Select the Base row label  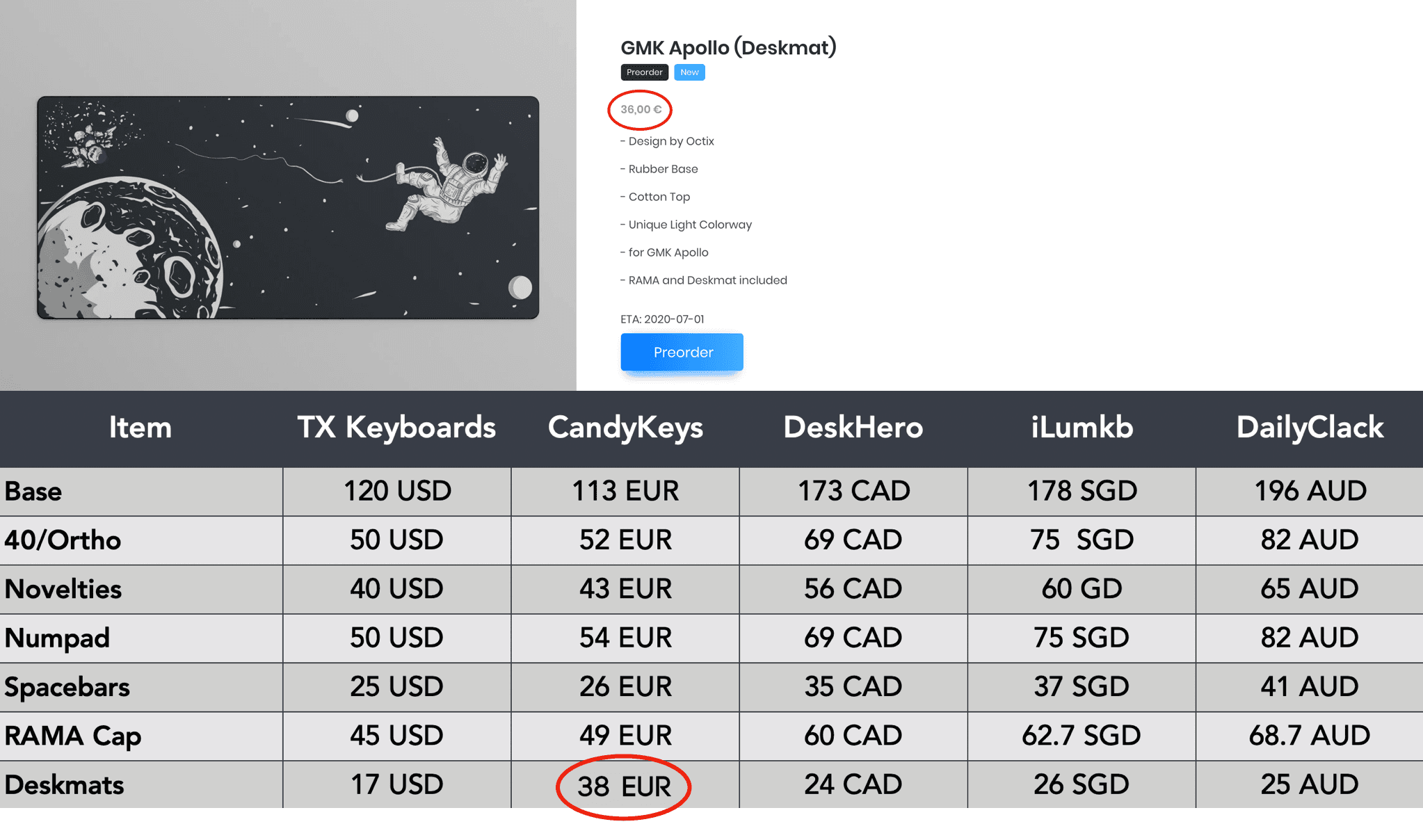(33, 492)
